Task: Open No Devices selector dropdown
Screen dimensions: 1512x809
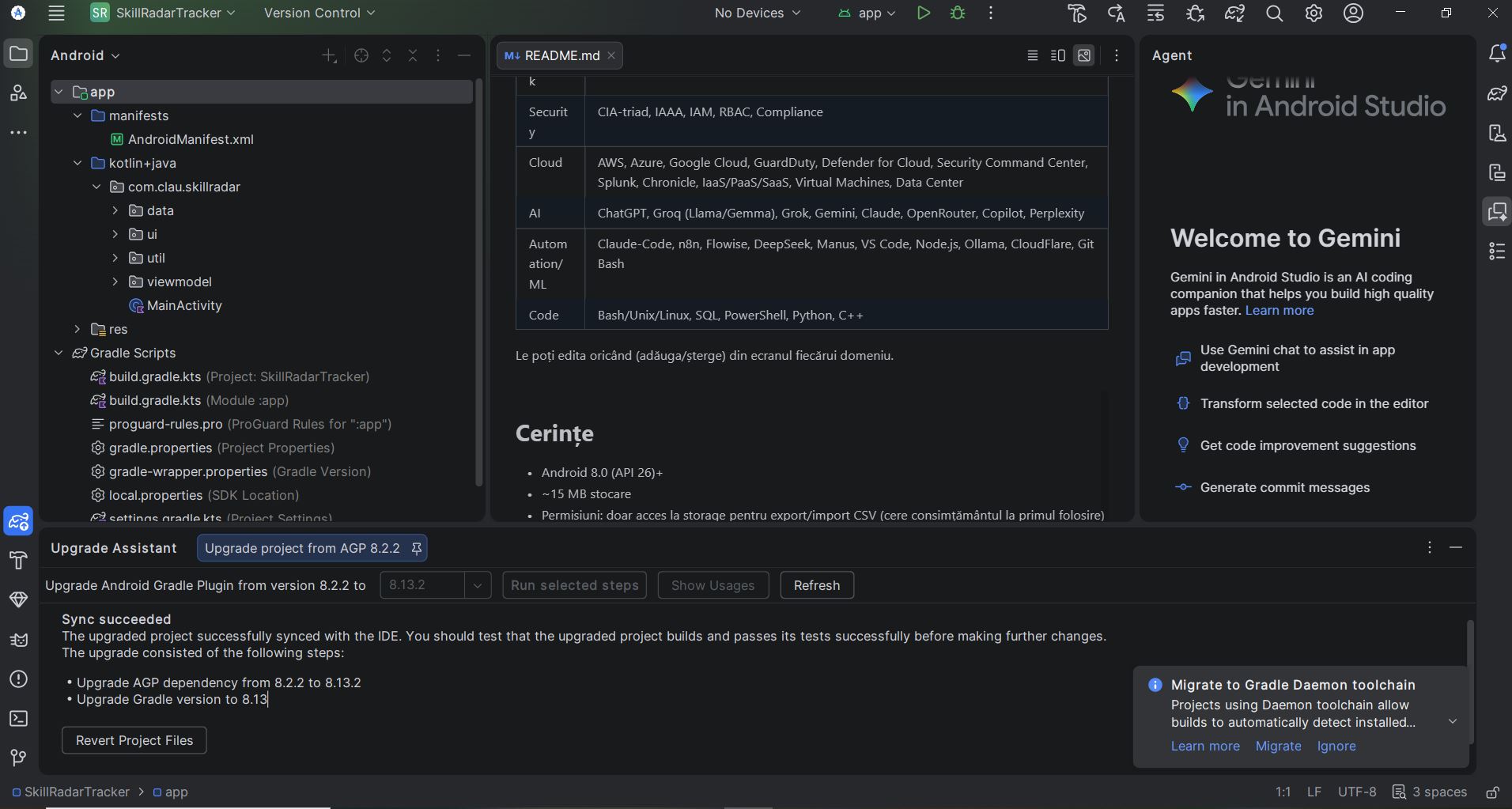Action: point(758,13)
